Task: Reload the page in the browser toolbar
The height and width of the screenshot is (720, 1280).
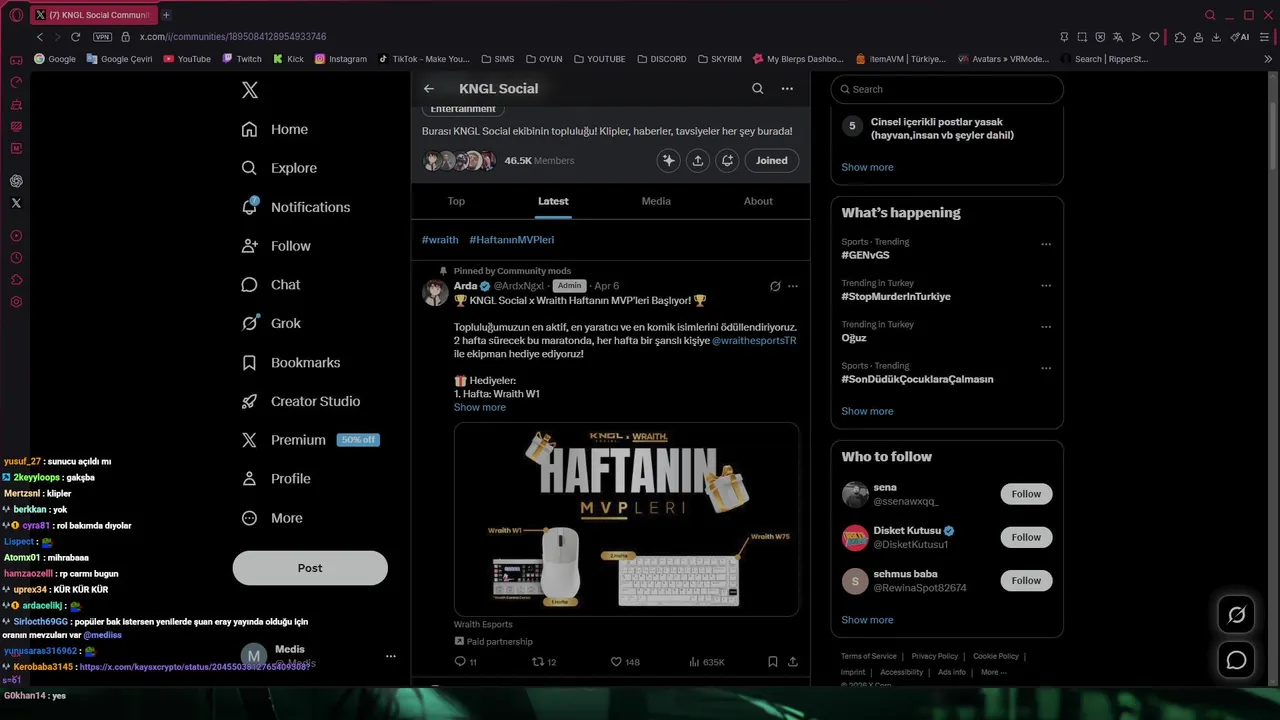Action: tap(75, 37)
